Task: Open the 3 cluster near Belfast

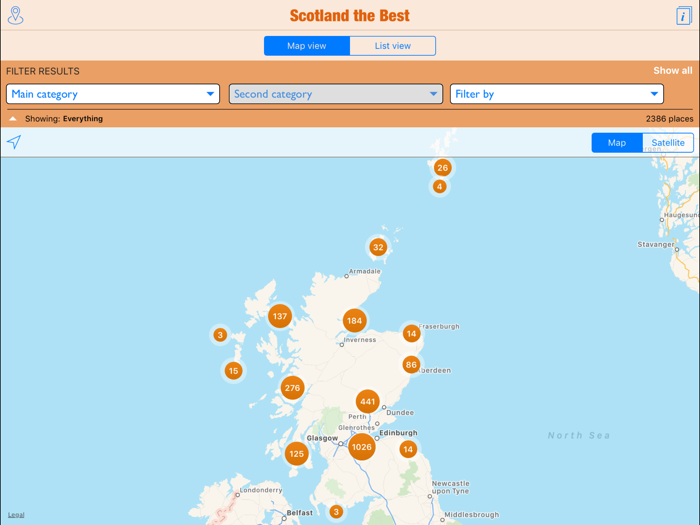Action: click(336, 512)
